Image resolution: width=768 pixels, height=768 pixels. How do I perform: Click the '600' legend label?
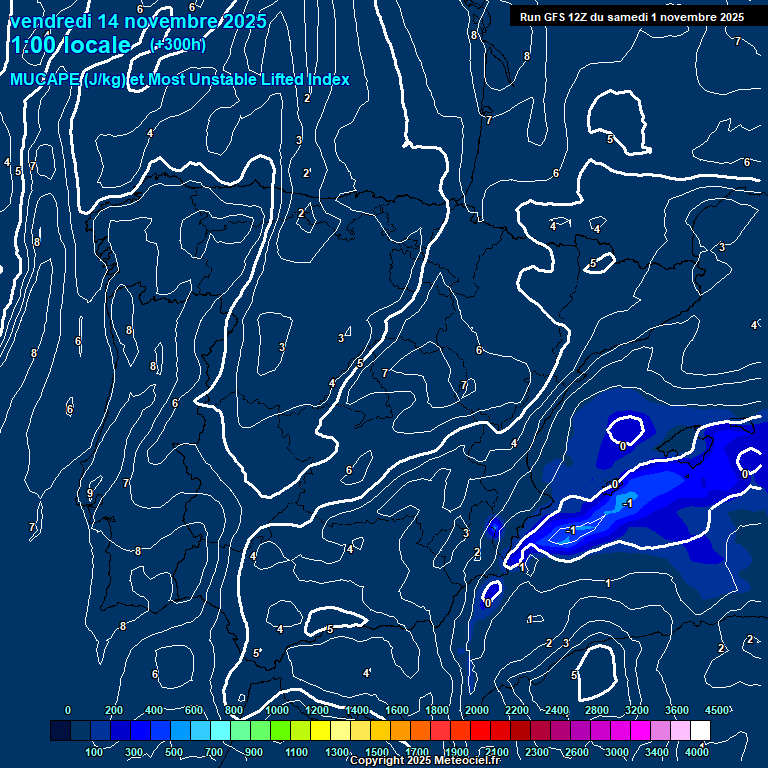pyautogui.click(x=193, y=710)
